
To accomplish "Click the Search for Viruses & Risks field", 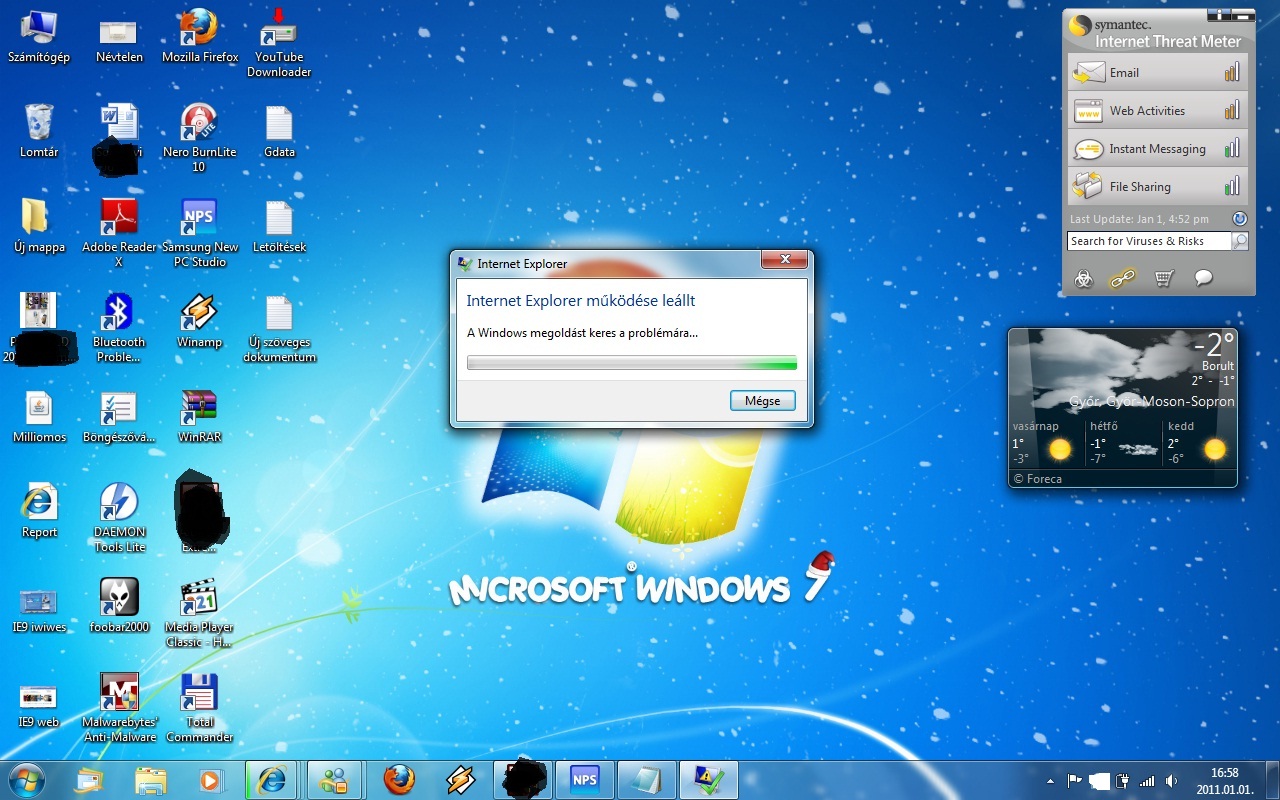I will 1148,241.
